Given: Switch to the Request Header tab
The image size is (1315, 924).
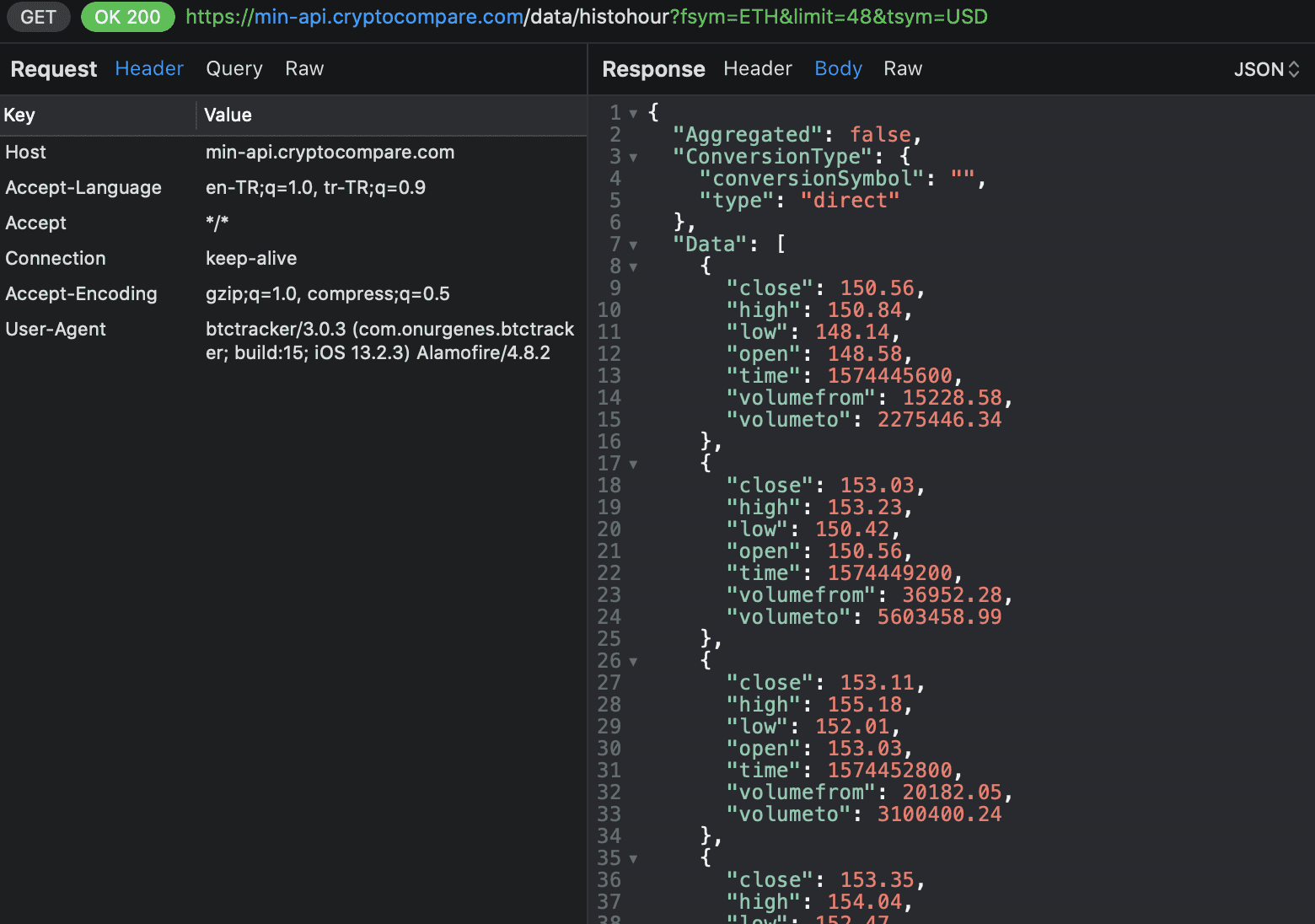Looking at the screenshot, I should click(149, 68).
